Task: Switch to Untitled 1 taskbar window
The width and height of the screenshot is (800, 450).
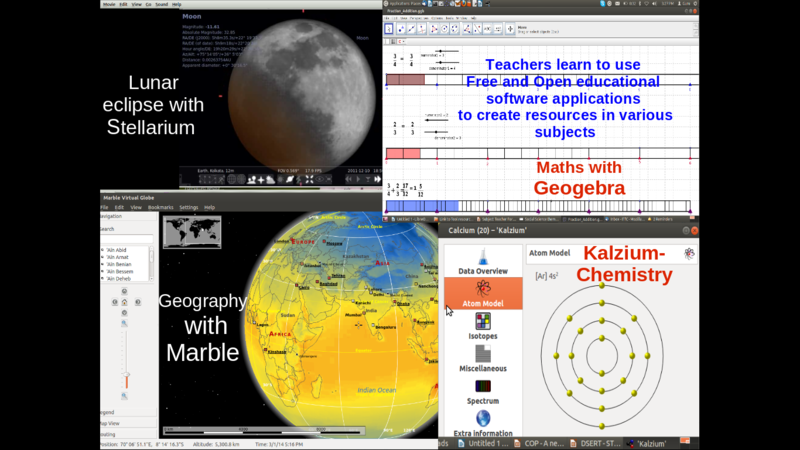Action: coord(483,444)
